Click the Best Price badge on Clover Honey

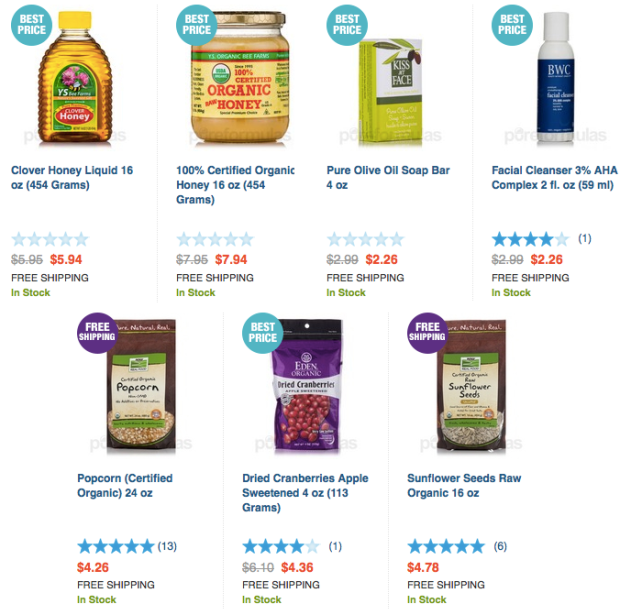pyautogui.click(x=31, y=25)
